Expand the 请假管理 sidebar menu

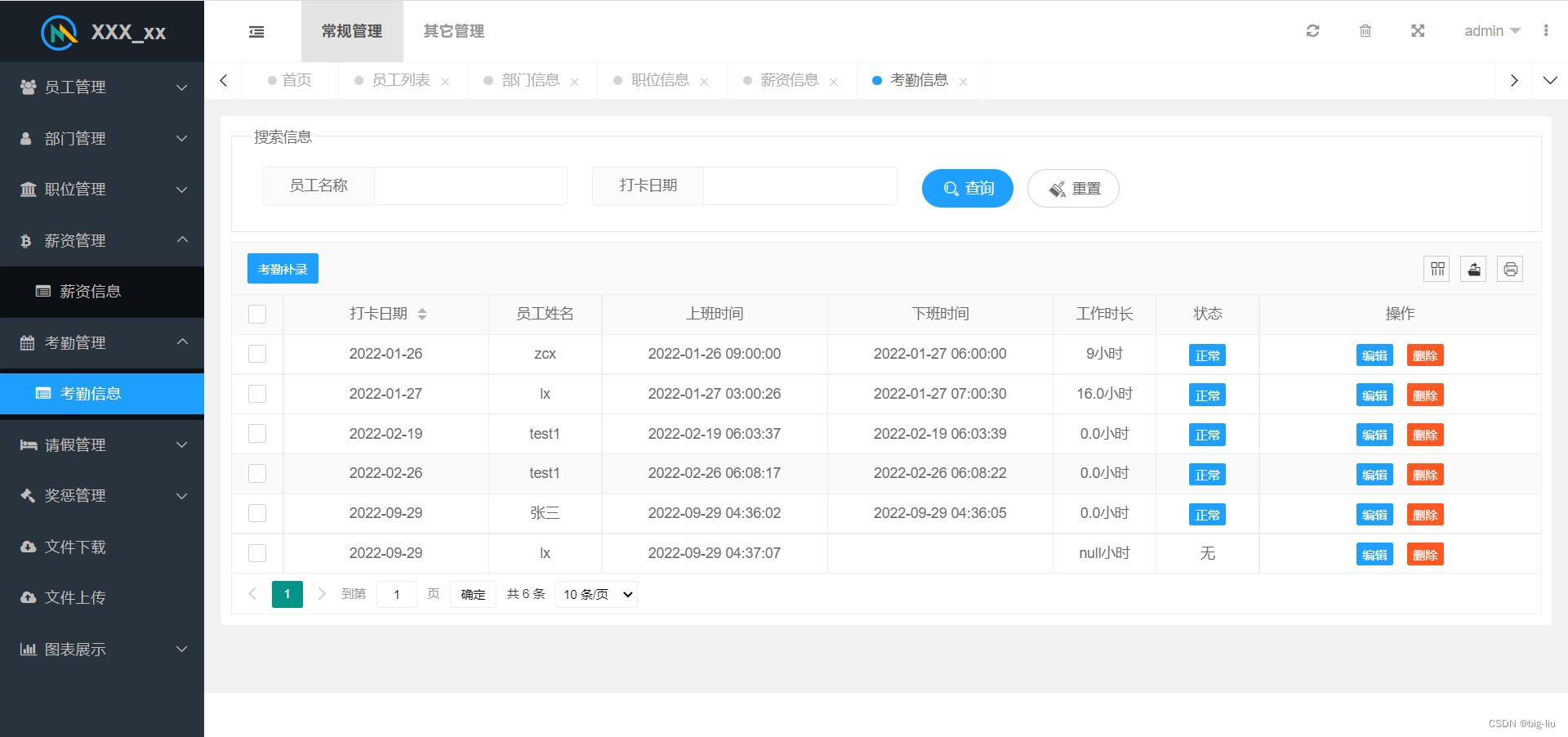102,444
